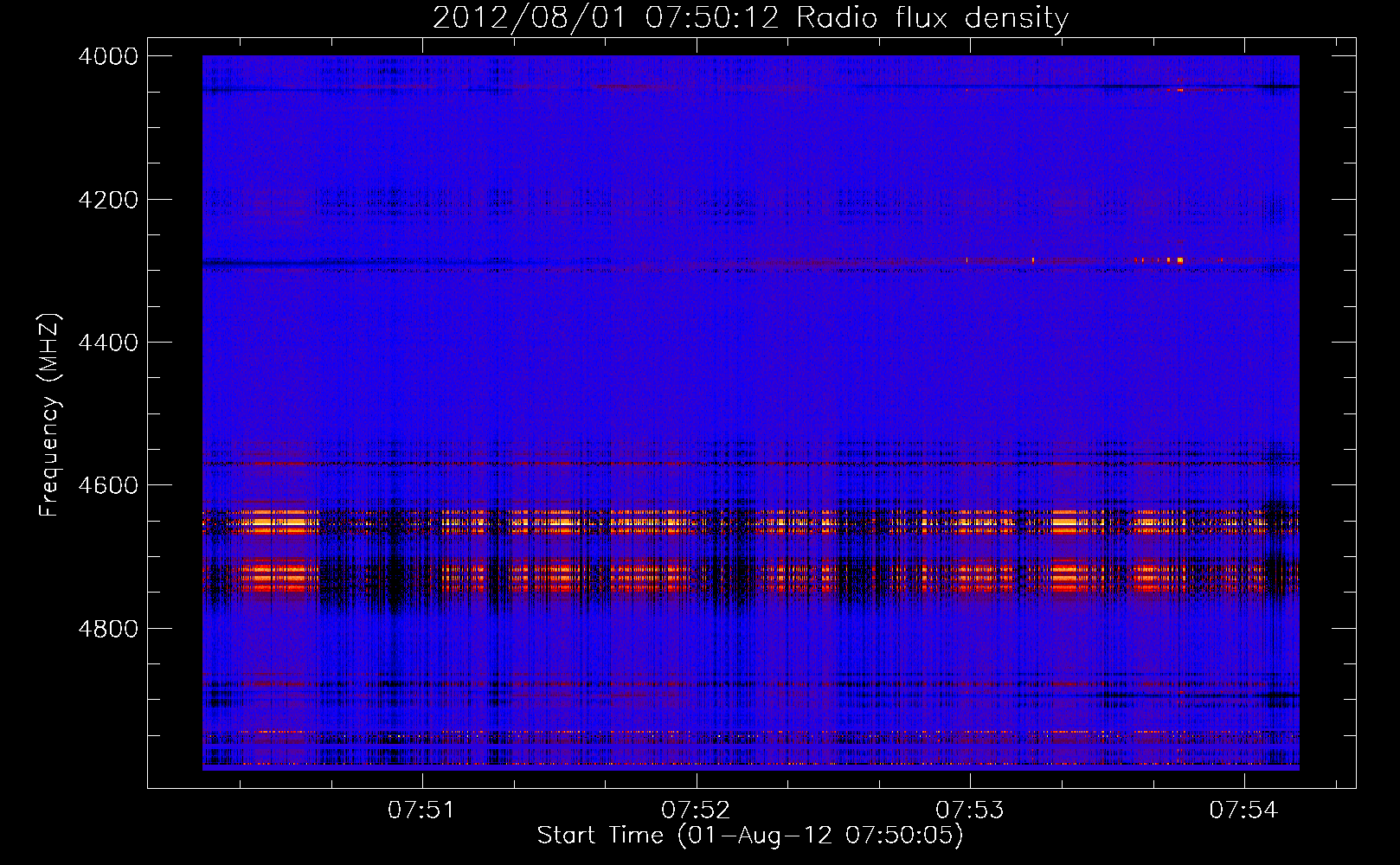Click the 'Start Time (01-Aug-12 07:50:05)' label

click(750, 836)
